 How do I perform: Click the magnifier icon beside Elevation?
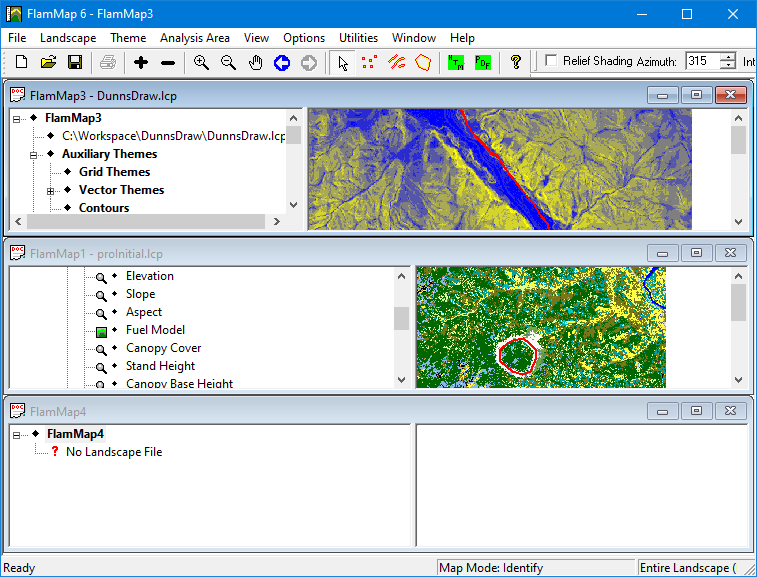(101, 278)
